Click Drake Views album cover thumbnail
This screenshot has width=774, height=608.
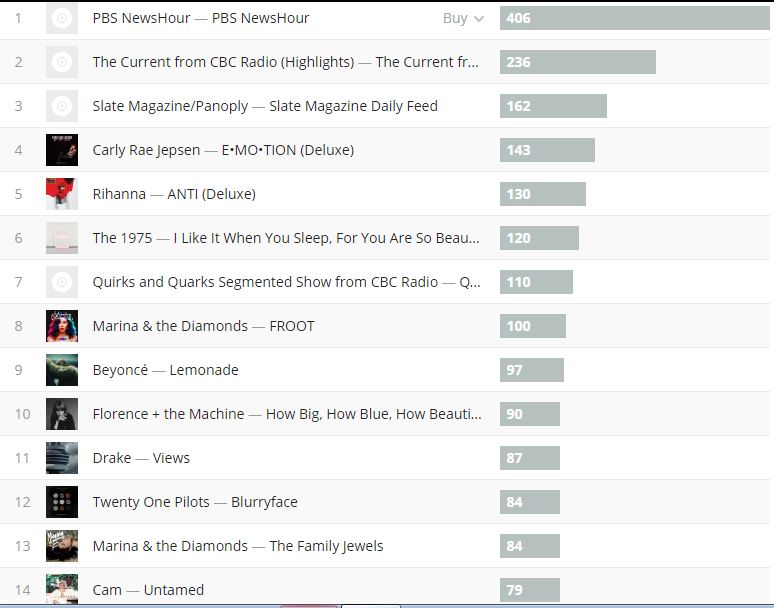(62, 458)
